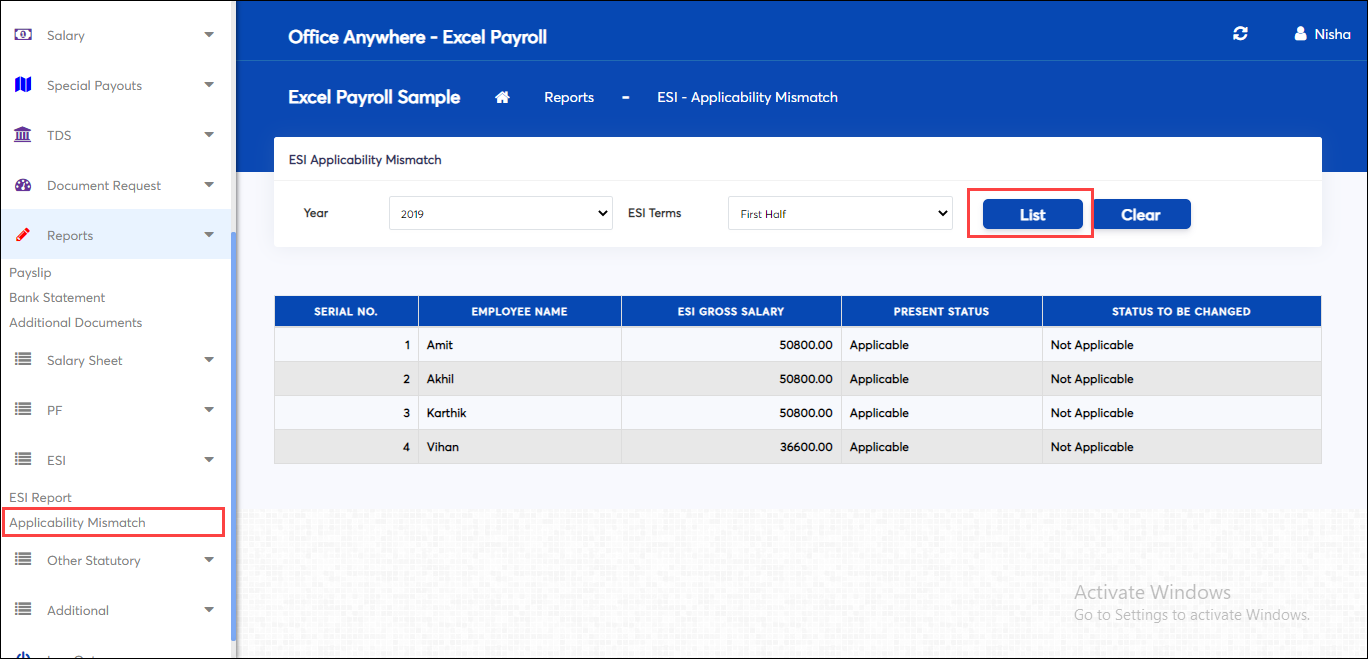Click the home icon in breadcrumb
The width and height of the screenshot is (1368, 659).
pos(503,97)
